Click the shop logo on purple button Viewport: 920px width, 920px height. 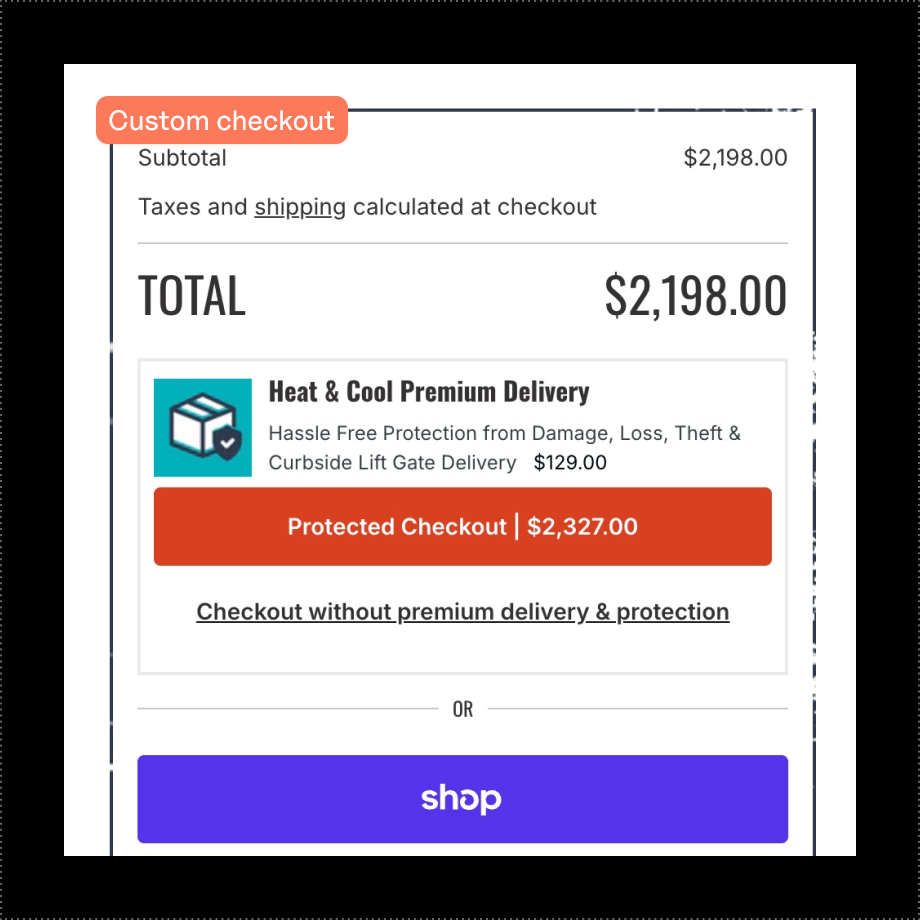pyautogui.click(x=461, y=799)
